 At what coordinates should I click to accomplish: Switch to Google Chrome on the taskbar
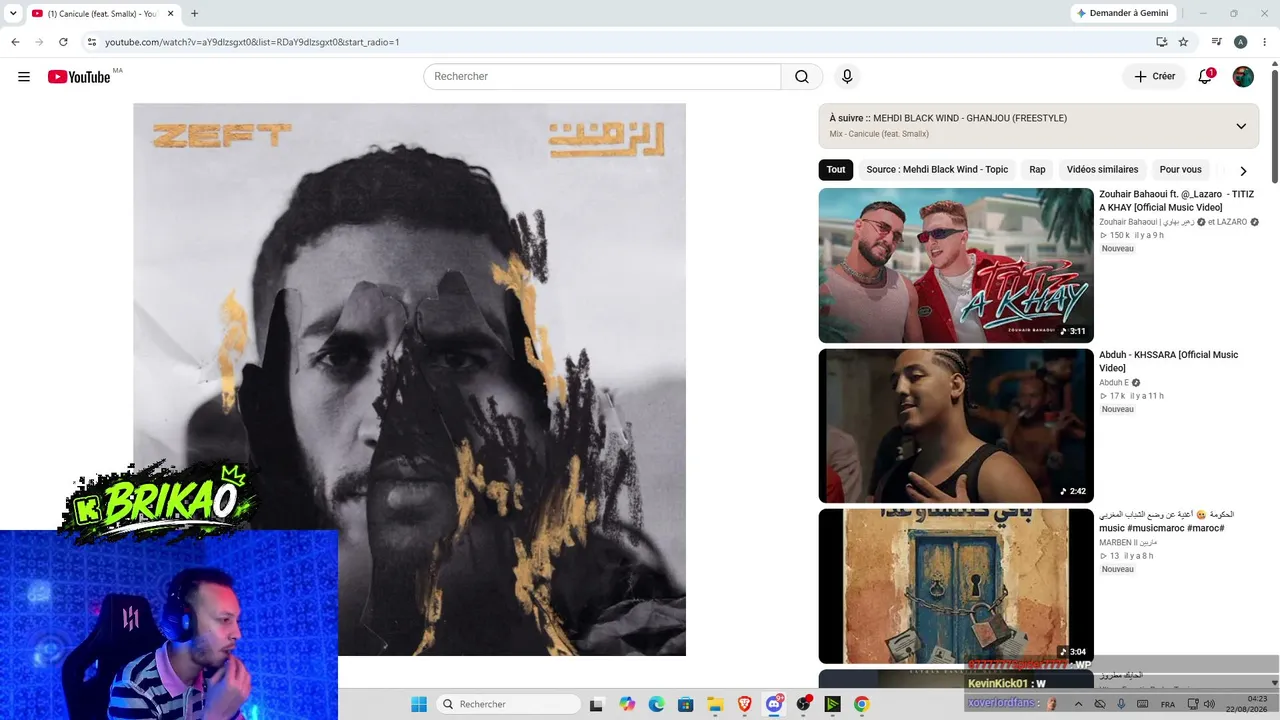(862, 704)
